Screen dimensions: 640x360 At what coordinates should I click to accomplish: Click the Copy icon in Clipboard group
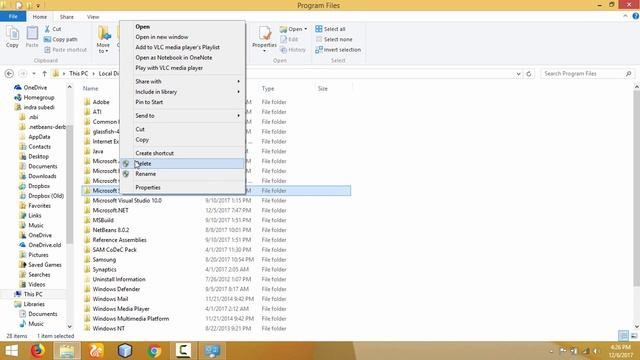coord(12,33)
